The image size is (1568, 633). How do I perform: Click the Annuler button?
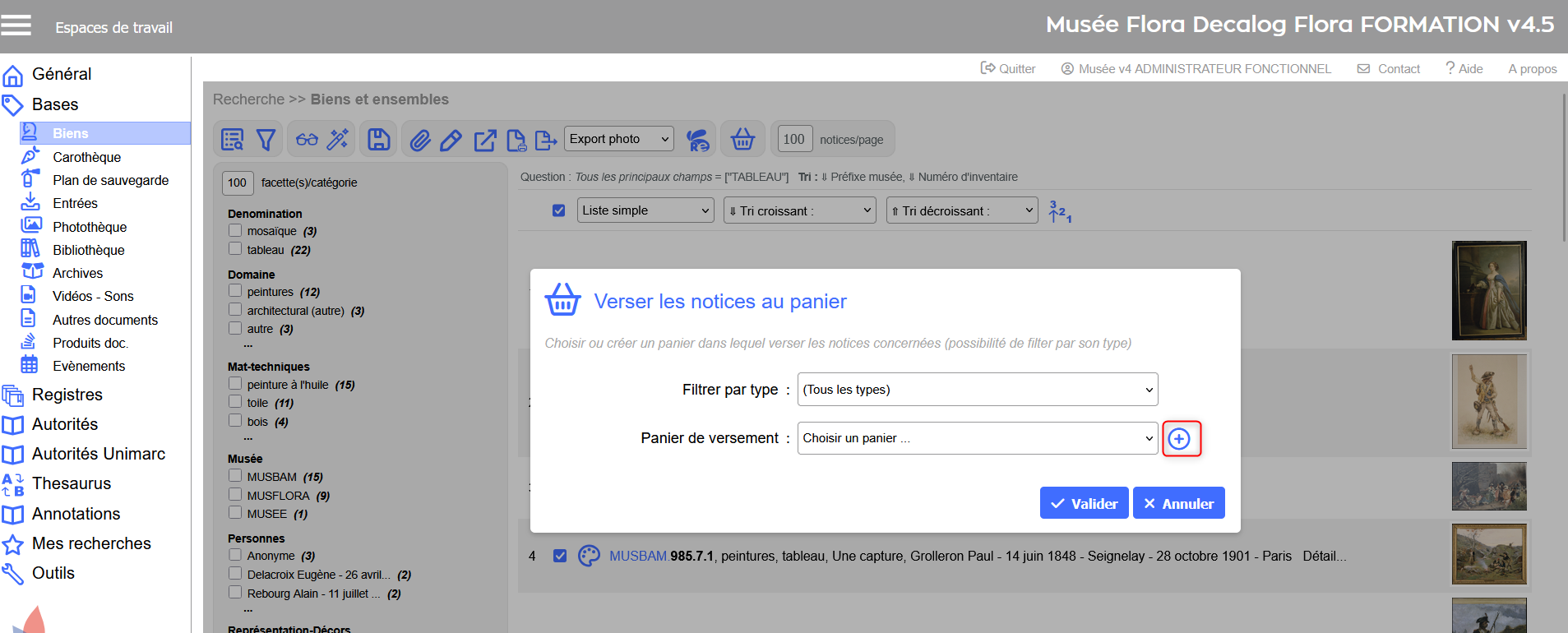[1178, 503]
